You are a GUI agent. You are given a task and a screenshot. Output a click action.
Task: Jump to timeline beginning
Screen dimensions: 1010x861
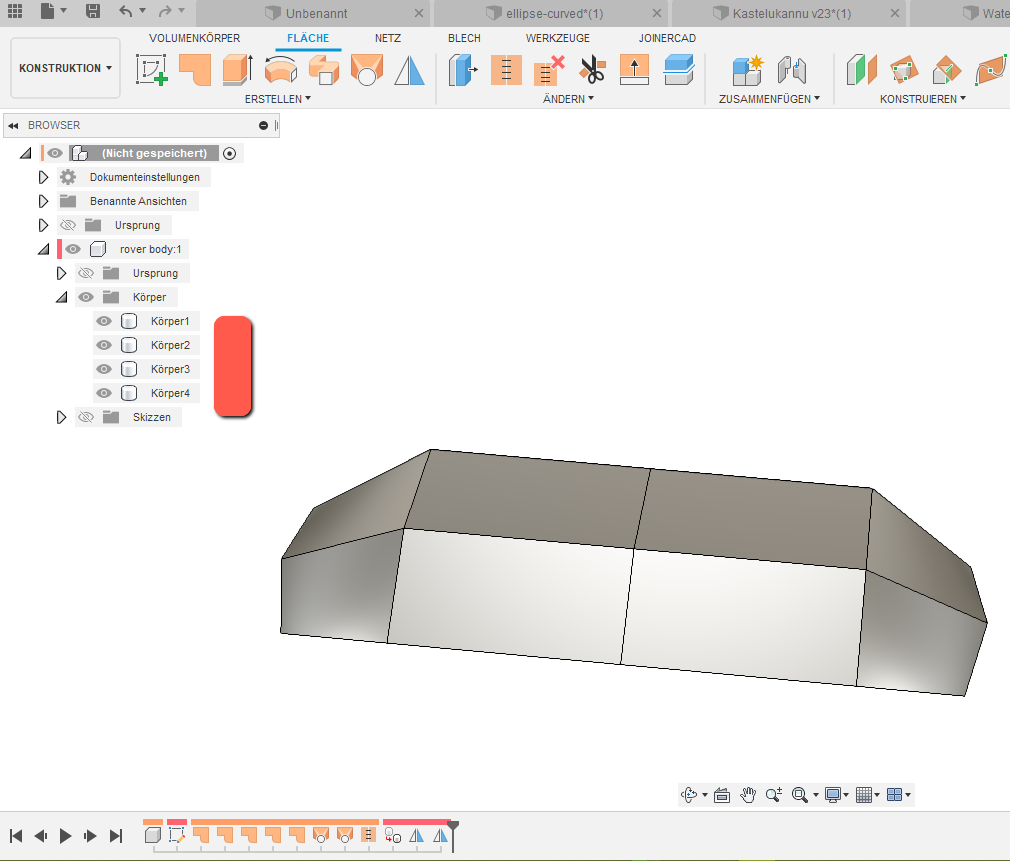pos(16,836)
